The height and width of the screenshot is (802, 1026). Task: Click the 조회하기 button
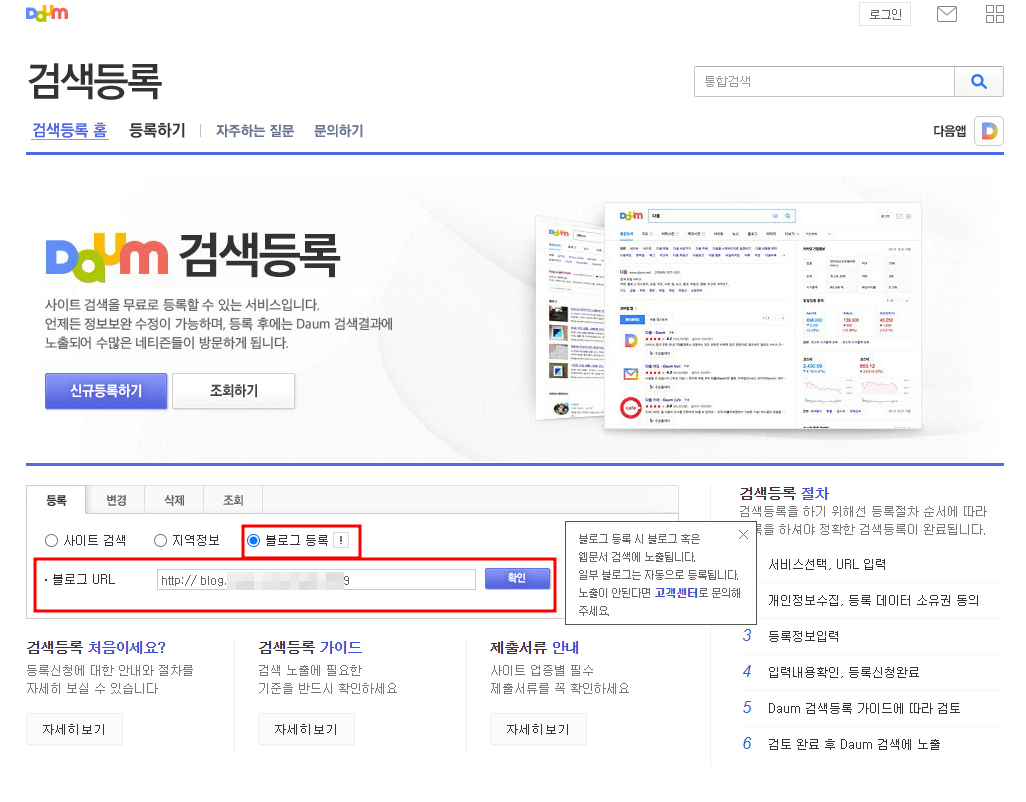click(234, 391)
